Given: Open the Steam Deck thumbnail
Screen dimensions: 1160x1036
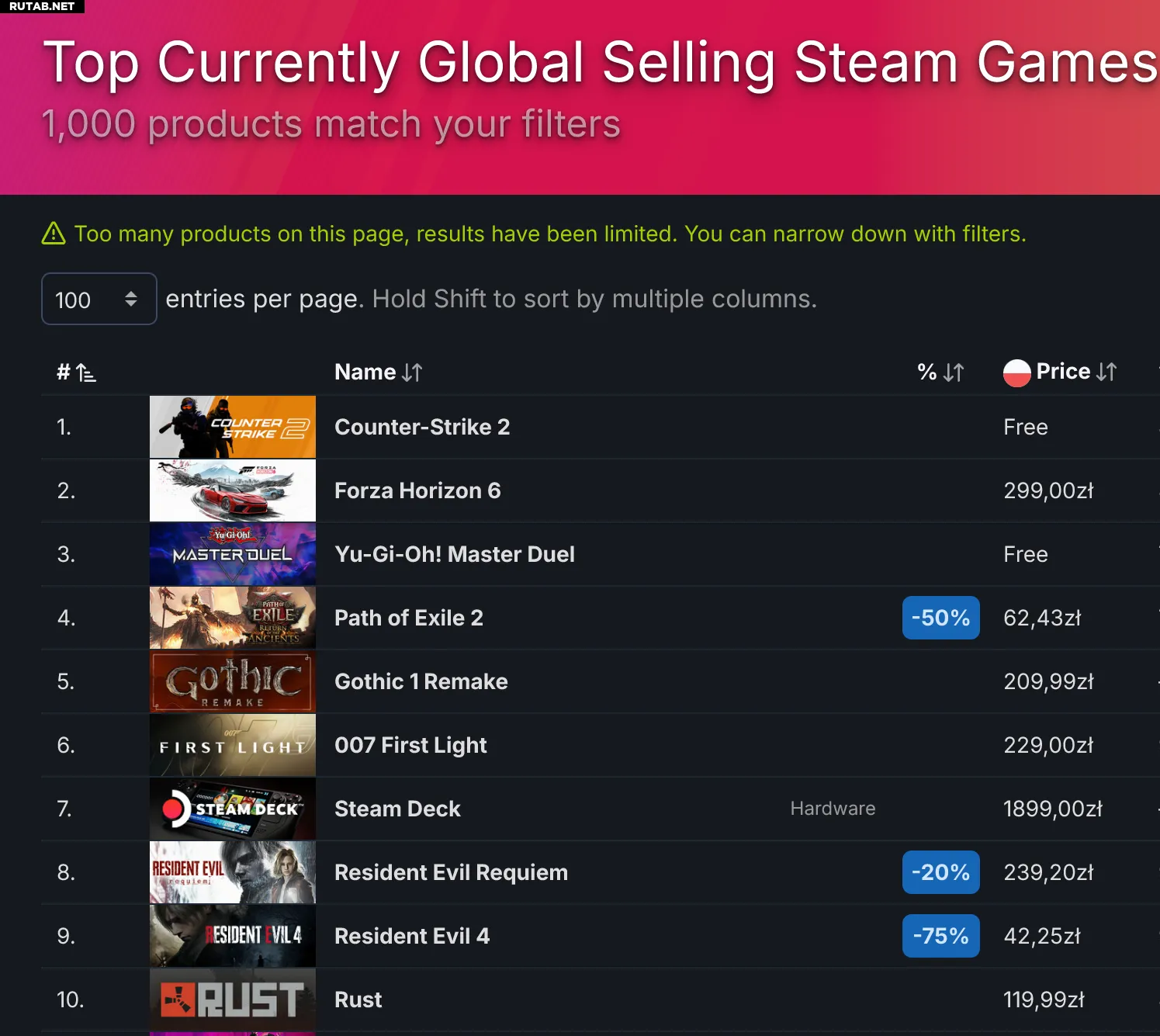Looking at the screenshot, I should coord(233,809).
